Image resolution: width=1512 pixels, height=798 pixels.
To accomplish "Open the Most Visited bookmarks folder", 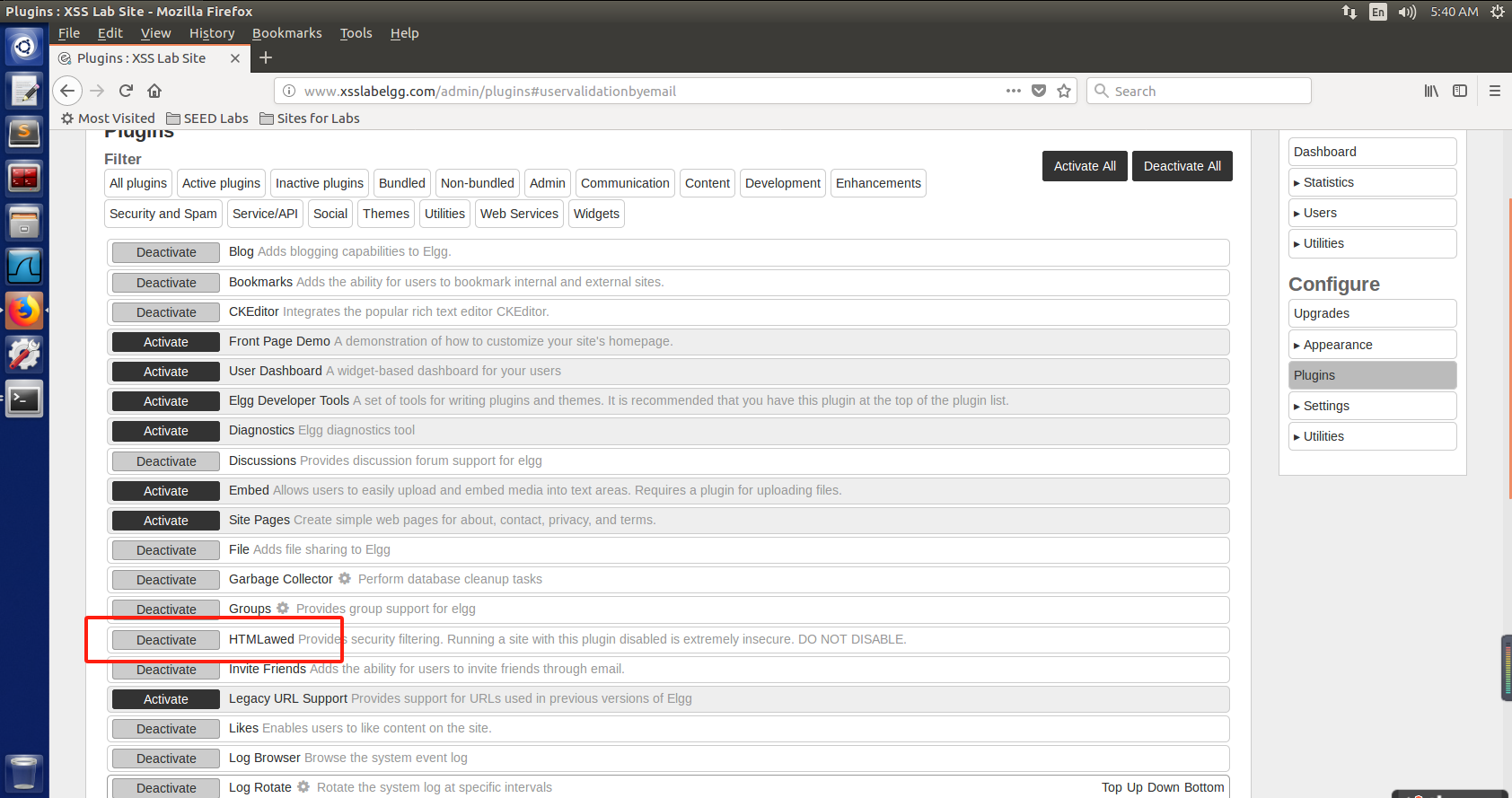I will [x=108, y=118].
